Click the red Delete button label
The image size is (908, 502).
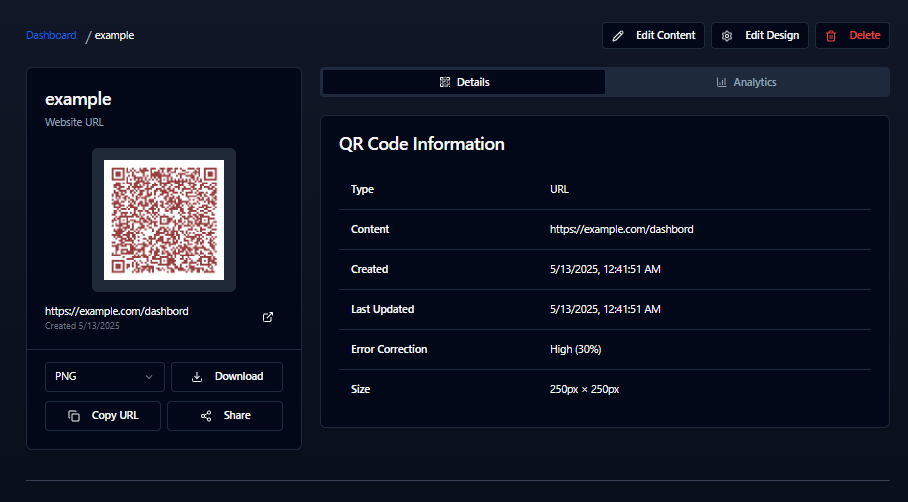pos(865,35)
